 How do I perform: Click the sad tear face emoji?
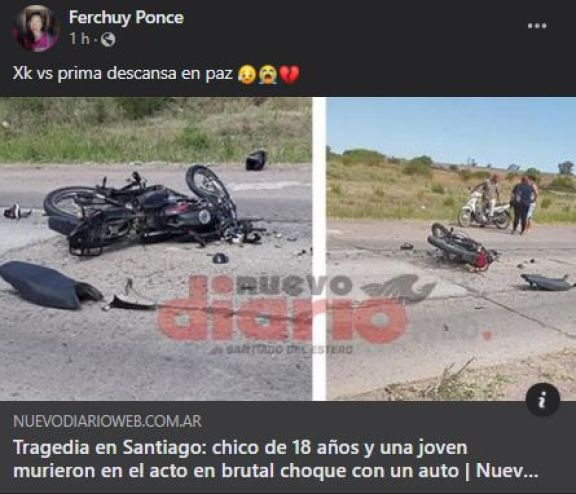(247, 74)
